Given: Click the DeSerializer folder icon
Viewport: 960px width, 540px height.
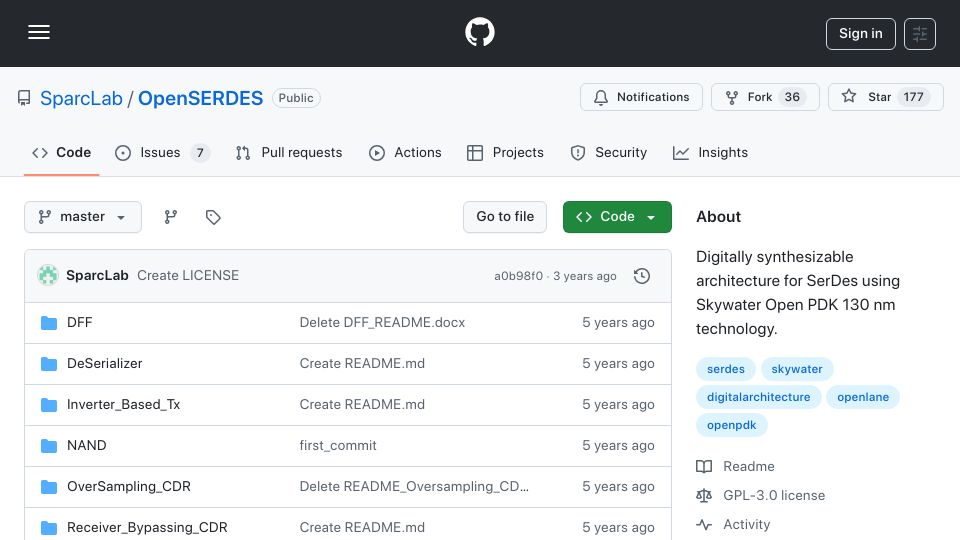Looking at the screenshot, I should point(49,364).
